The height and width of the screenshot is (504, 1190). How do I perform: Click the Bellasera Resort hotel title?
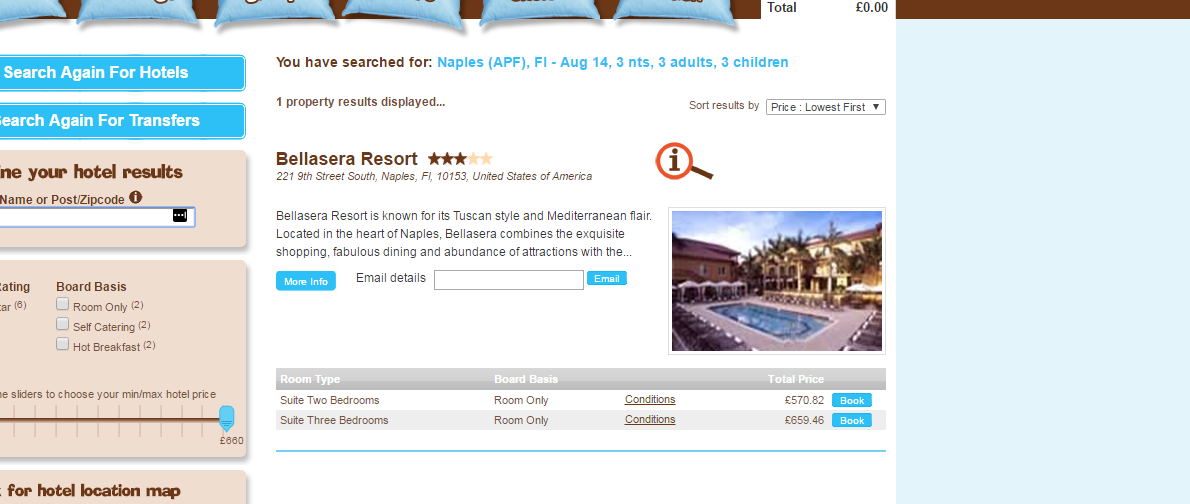point(347,159)
